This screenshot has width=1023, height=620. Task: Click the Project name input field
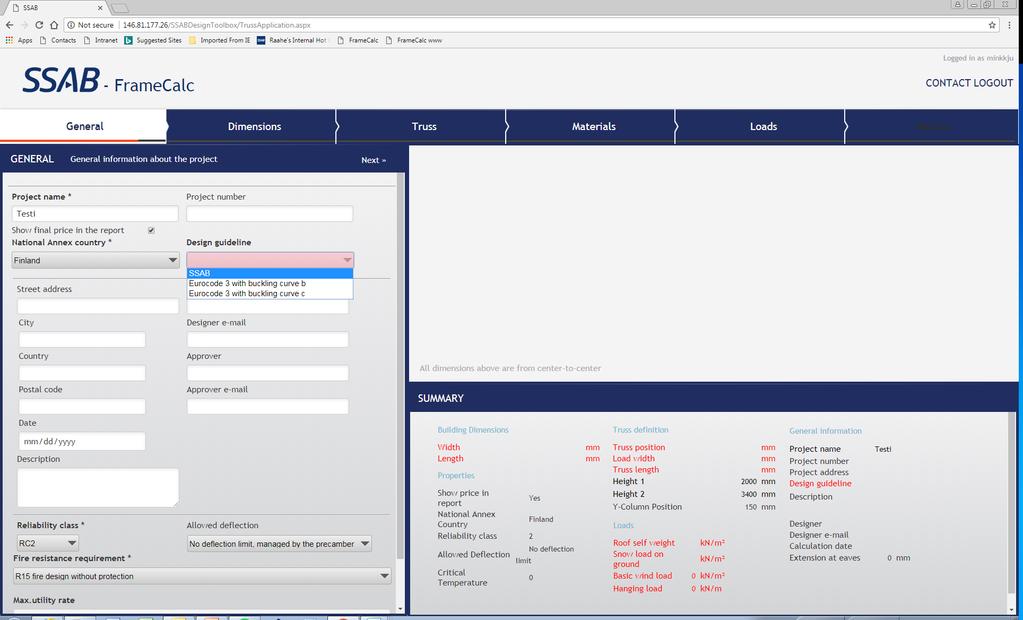(x=95, y=213)
